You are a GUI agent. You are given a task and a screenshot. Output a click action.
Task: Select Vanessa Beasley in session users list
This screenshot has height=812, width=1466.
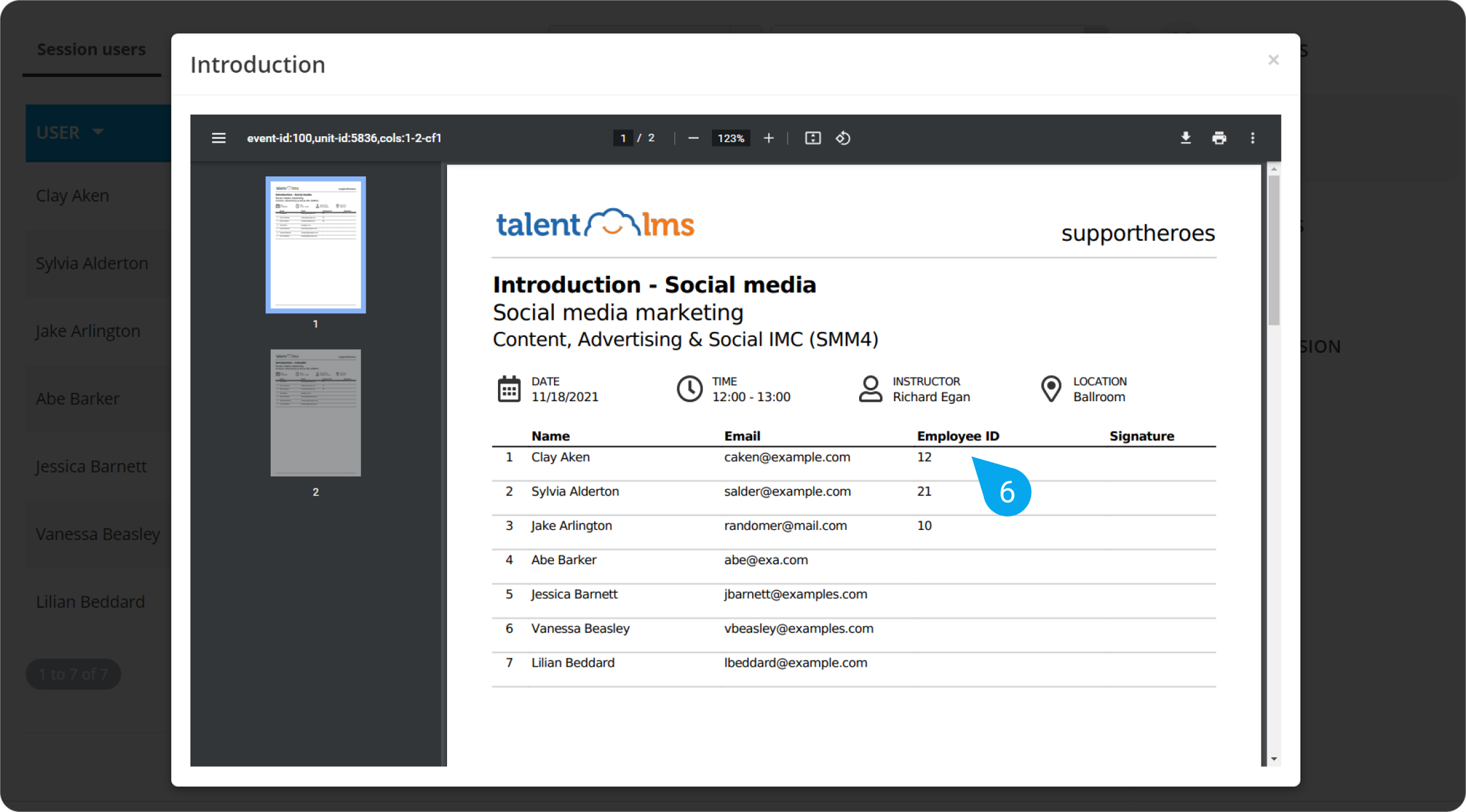tap(98, 534)
